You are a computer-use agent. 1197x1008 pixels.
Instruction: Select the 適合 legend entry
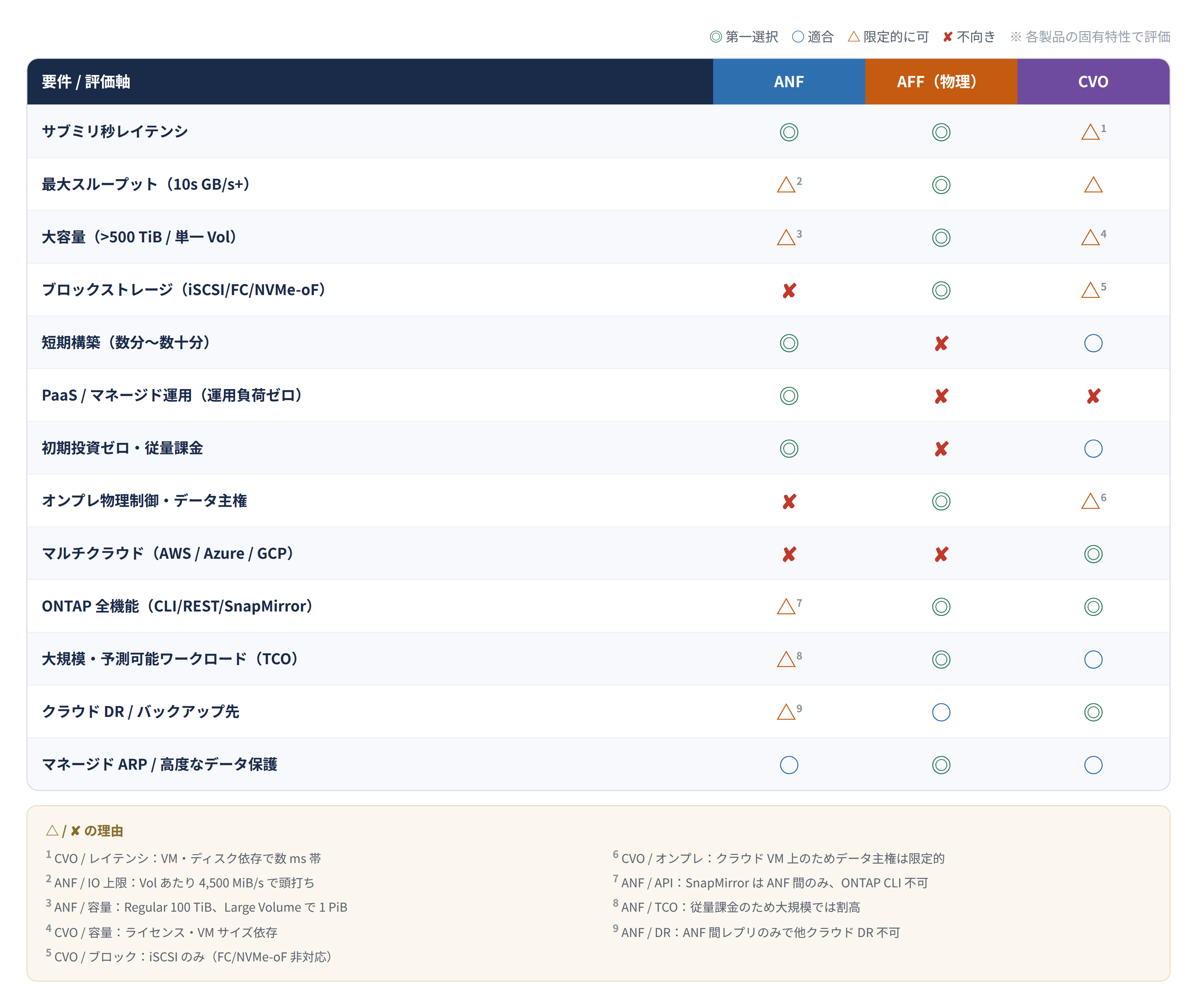pyautogui.click(x=813, y=37)
